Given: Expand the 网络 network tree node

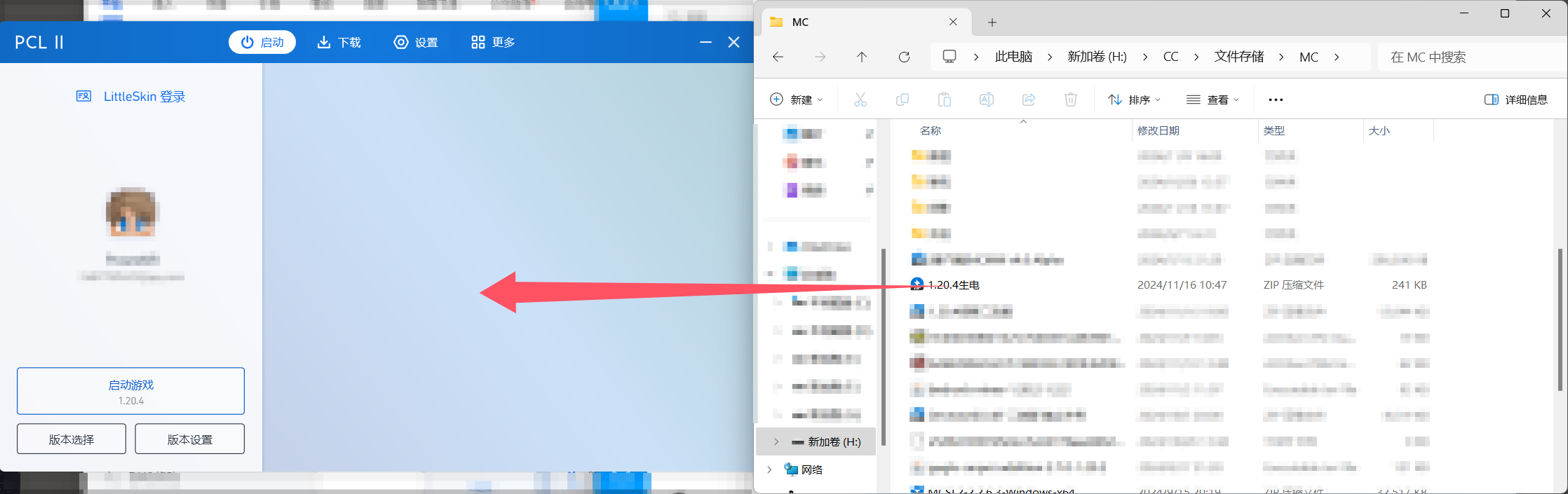Looking at the screenshot, I should (x=769, y=469).
